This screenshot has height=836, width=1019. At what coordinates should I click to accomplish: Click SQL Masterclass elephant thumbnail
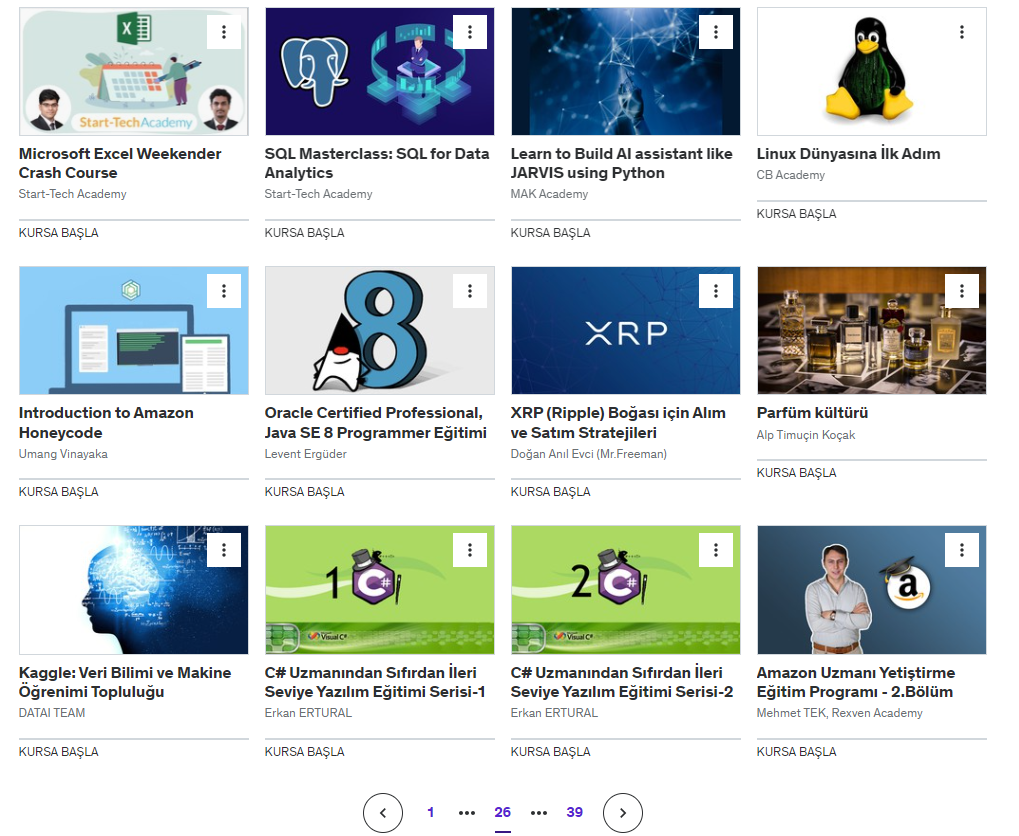coord(380,72)
